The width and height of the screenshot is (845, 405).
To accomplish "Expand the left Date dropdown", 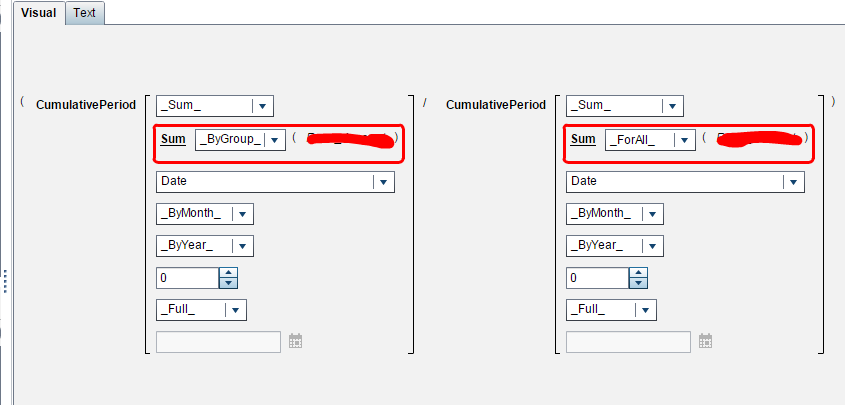I will coord(383,182).
